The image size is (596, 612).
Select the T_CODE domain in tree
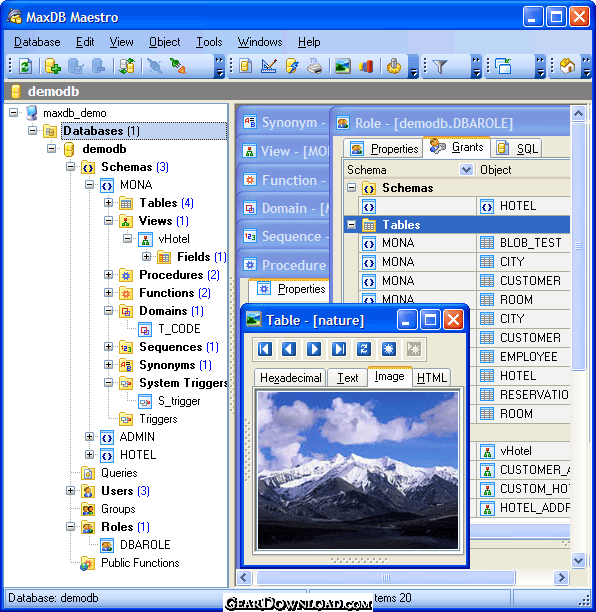click(x=179, y=329)
